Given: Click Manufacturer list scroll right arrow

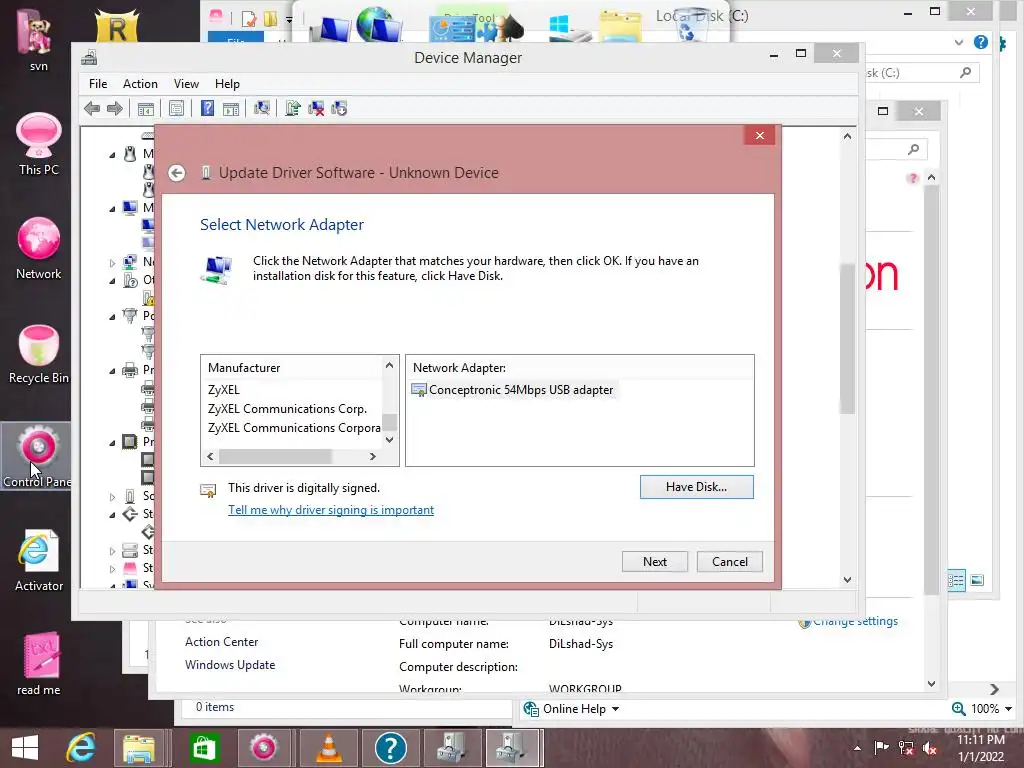Looking at the screenshot, I should pos(373,456).
